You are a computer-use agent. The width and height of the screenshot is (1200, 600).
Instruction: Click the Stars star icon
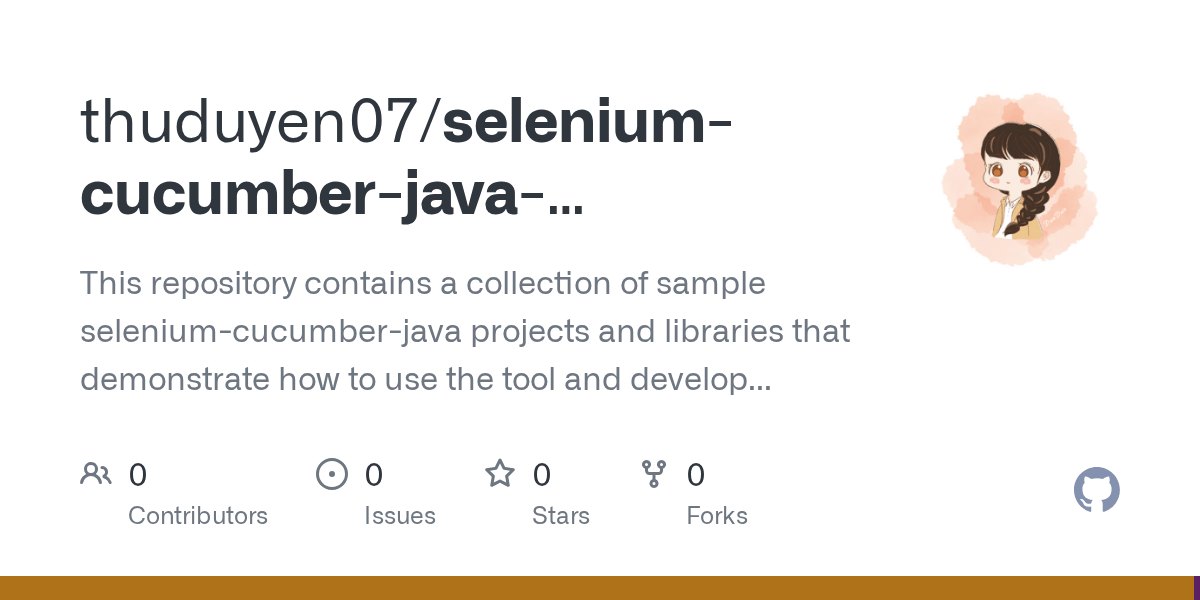coord(500,473)
